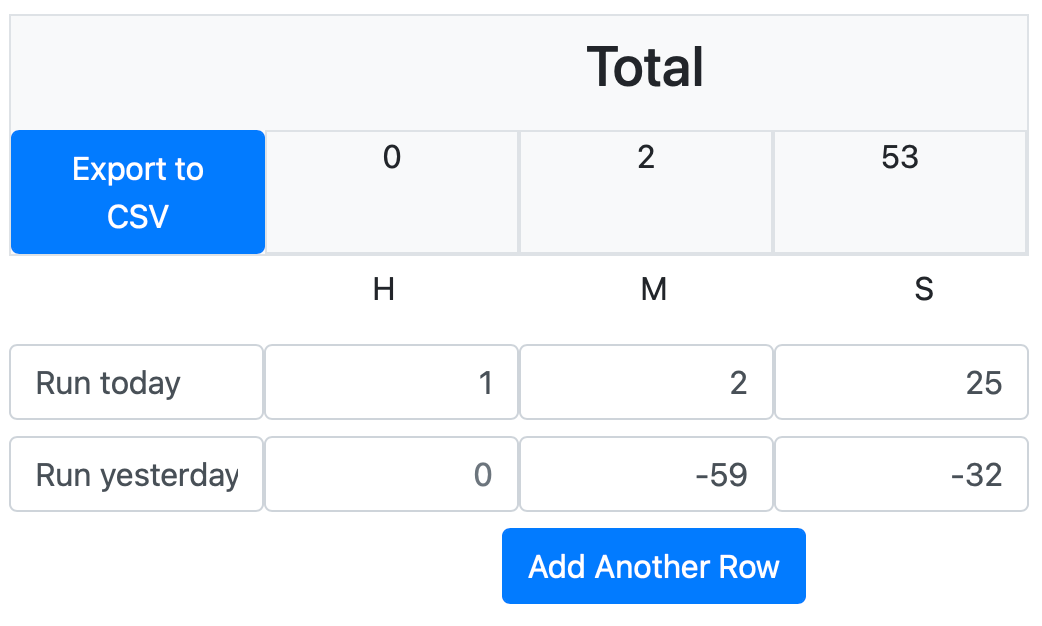Click the S column header label
This screenshot has width=1042, height=626.
point(924,290)
